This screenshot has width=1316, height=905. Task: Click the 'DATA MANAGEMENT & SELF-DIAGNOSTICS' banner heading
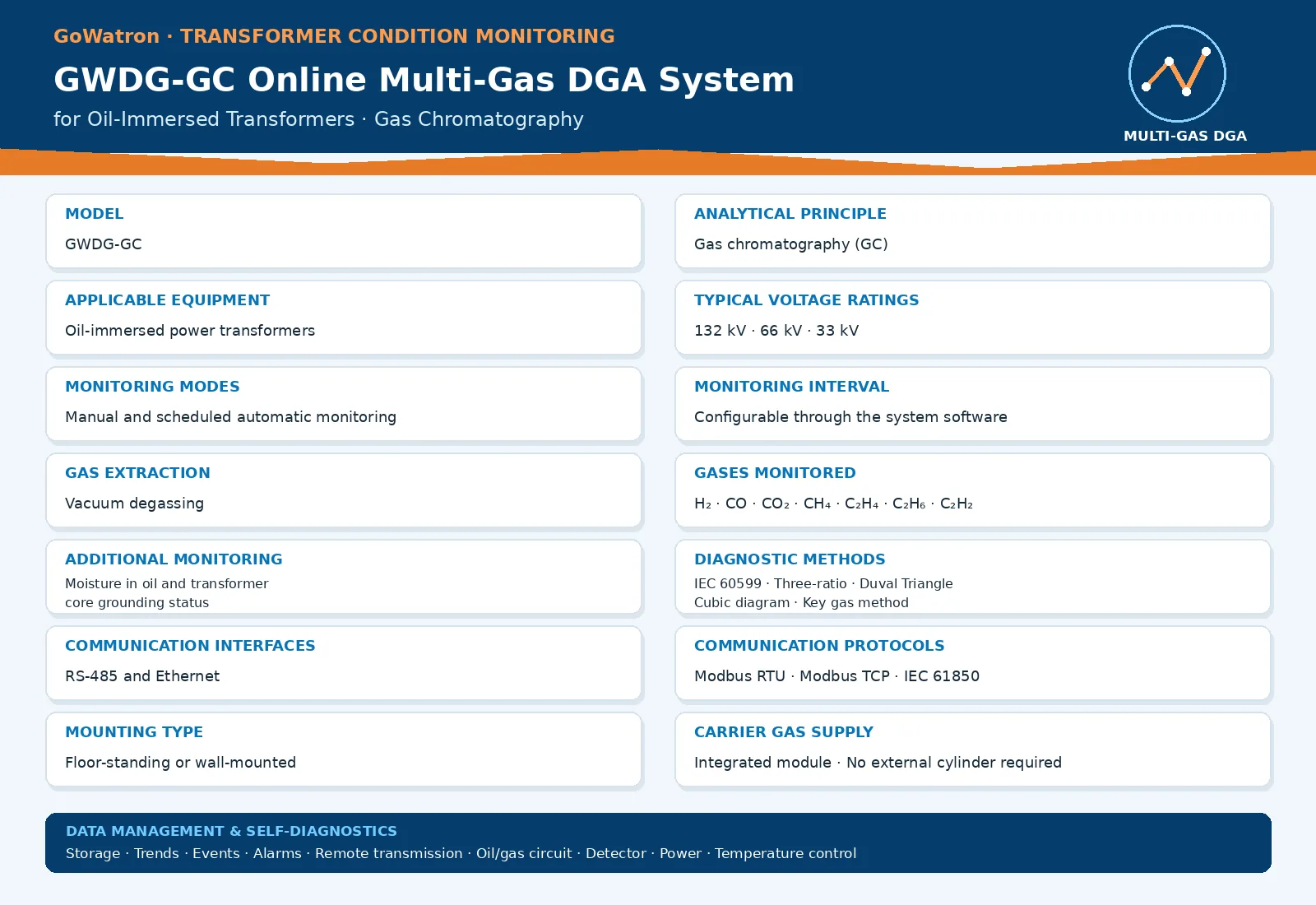coord(232,832)
